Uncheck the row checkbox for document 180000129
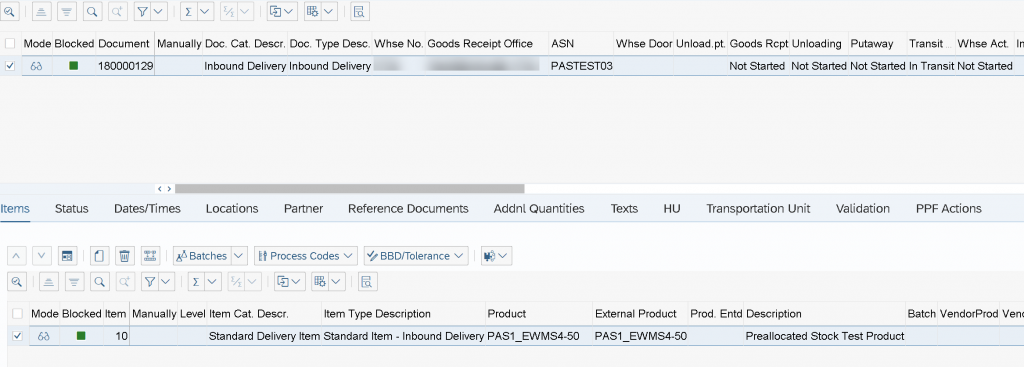1024x367 pixels. click(x=9, y=66)
